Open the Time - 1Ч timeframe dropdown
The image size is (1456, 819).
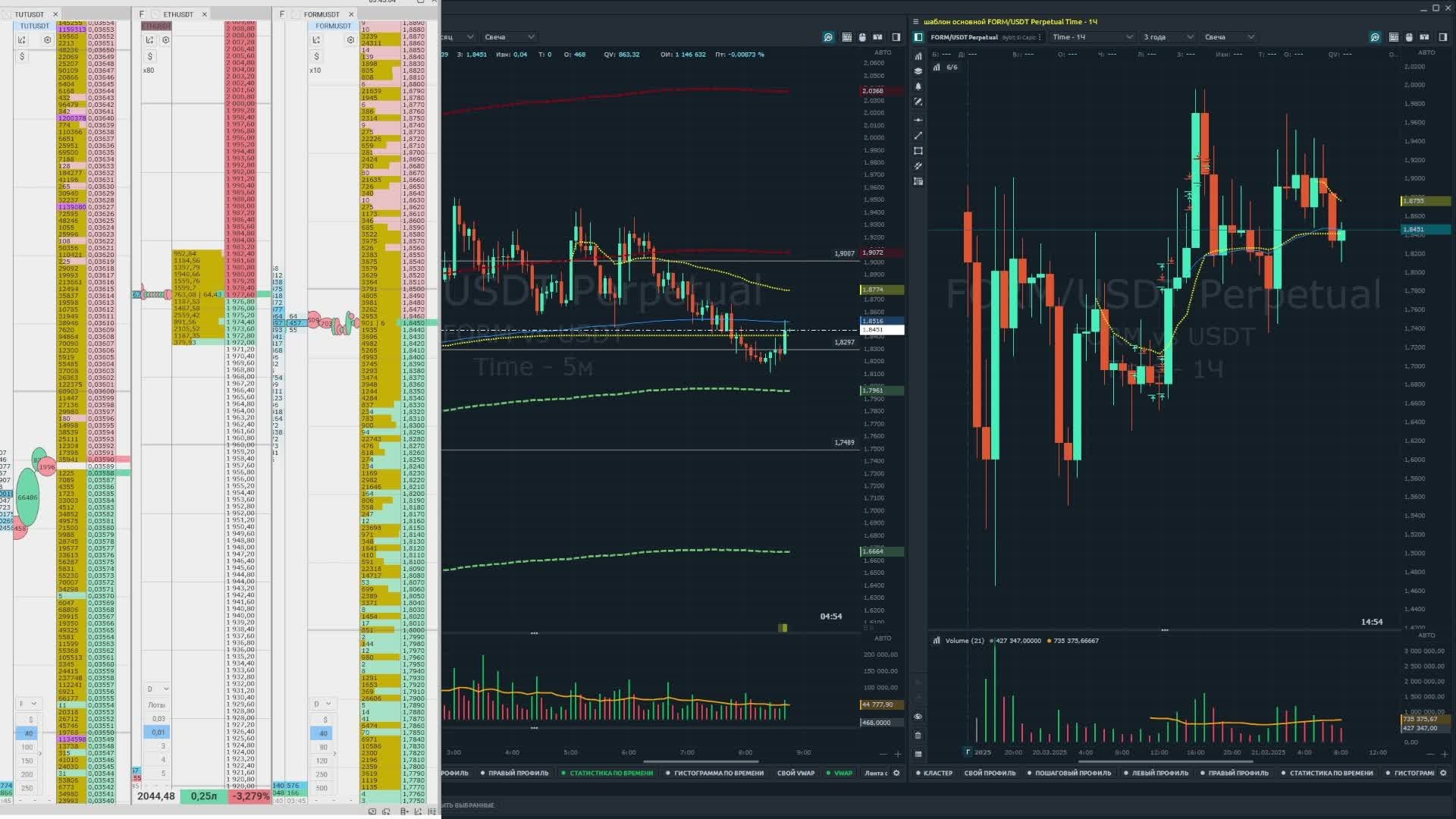tap(1092, 37)
